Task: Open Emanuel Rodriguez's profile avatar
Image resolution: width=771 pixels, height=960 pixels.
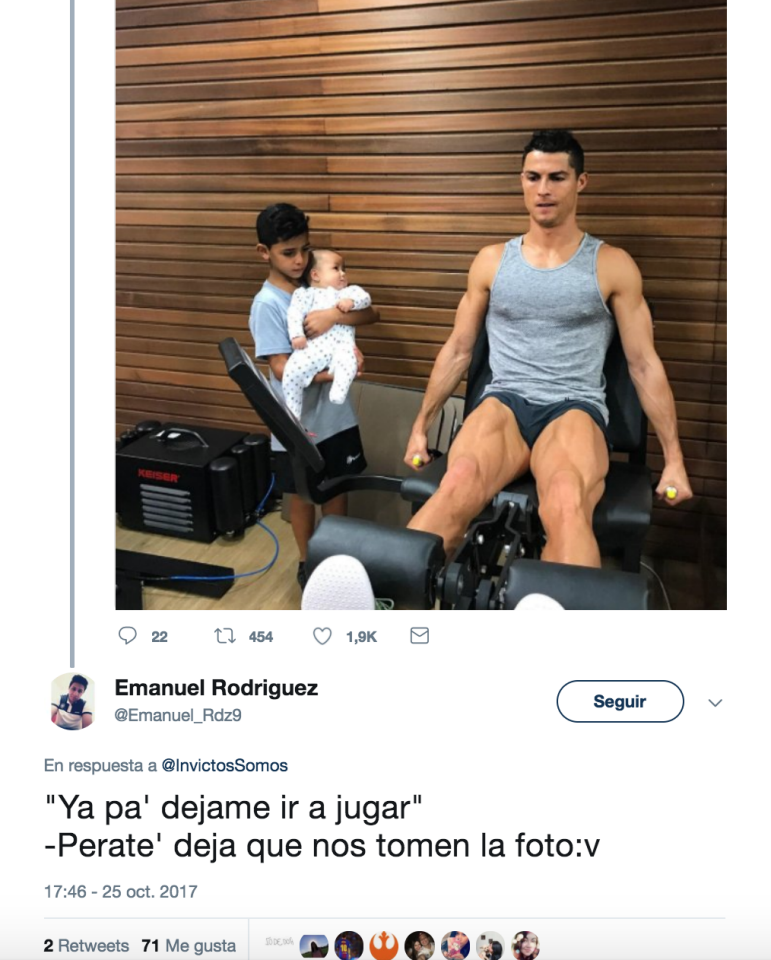Action: click(x=72, y=701)
